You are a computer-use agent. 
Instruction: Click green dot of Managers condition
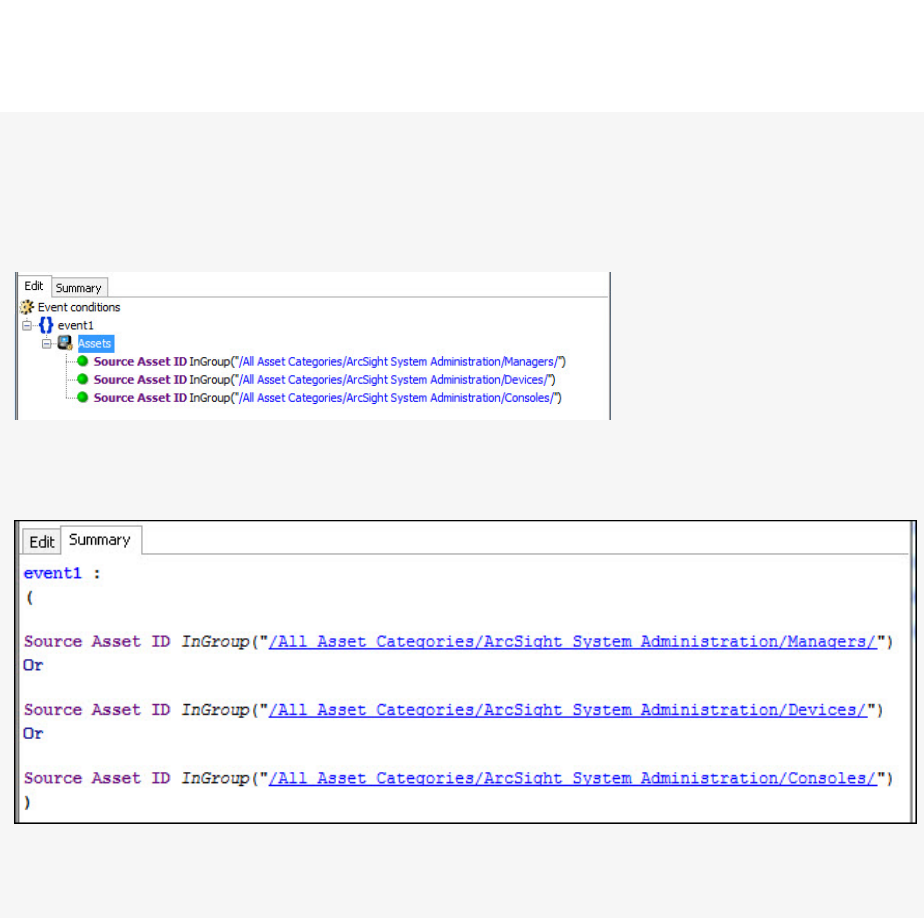(x=82, y=361)
